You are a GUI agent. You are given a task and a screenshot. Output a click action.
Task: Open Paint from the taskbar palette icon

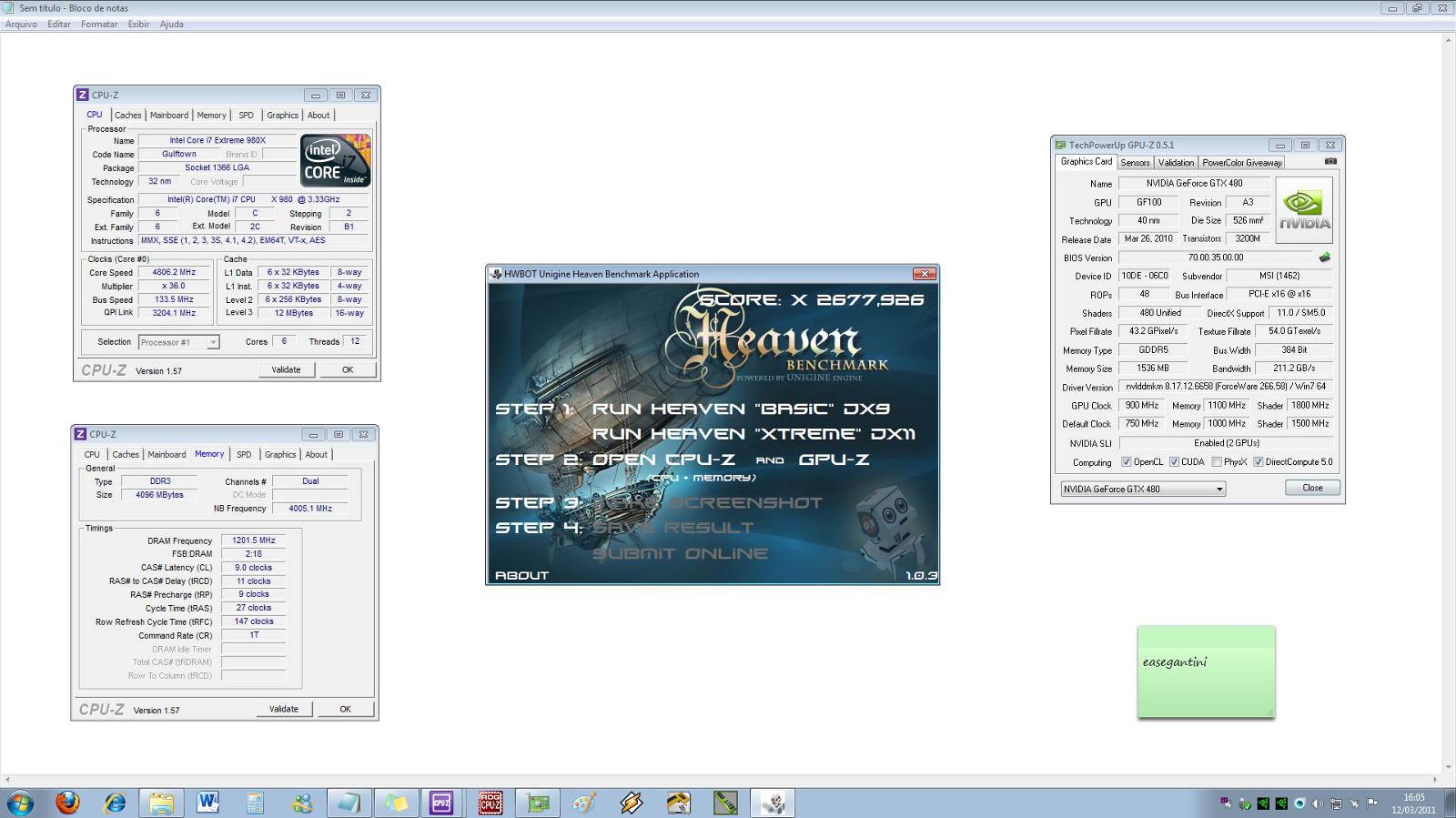tap(584, 803)
